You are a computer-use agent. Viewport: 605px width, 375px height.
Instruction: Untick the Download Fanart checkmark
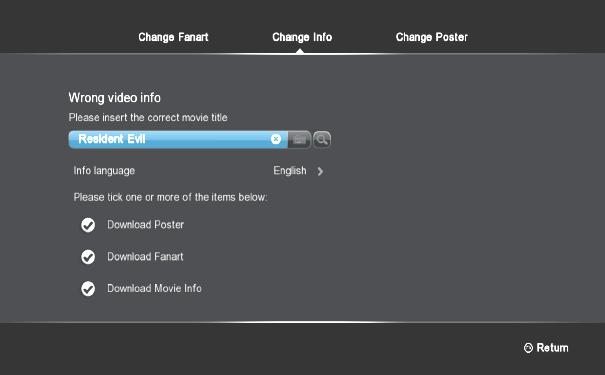pos(88,257)
